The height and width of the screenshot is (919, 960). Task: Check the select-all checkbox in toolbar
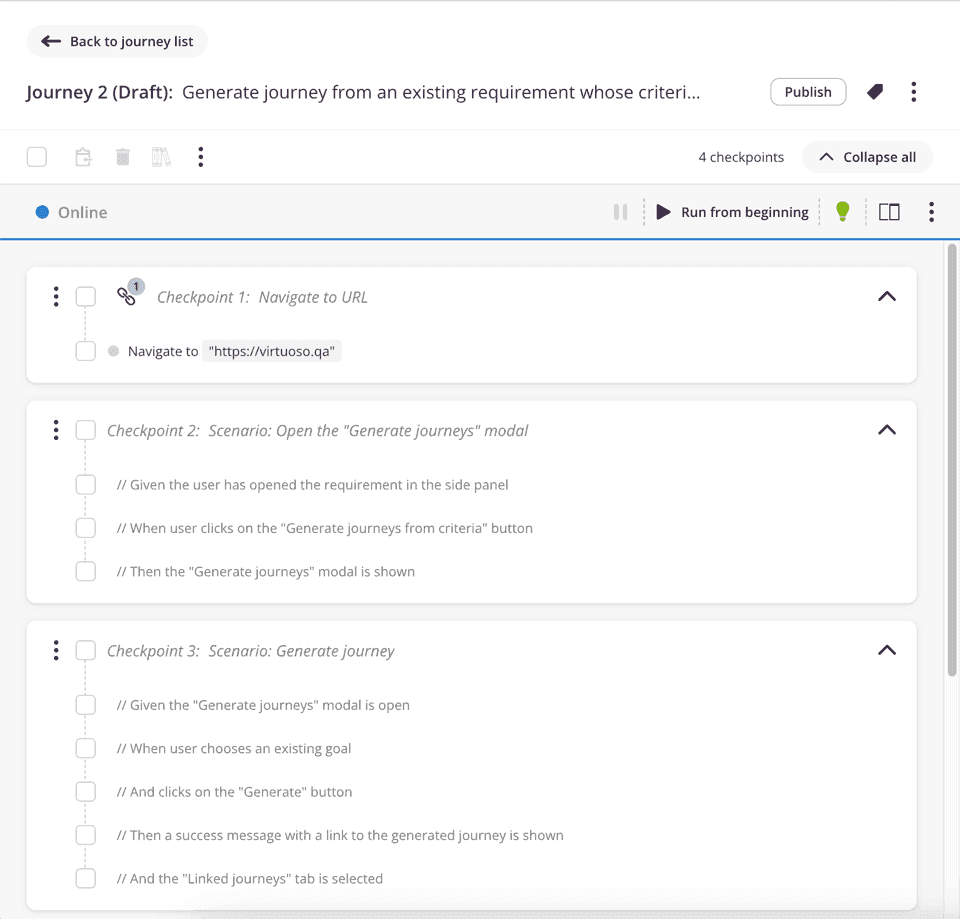[x=37, y=157]
